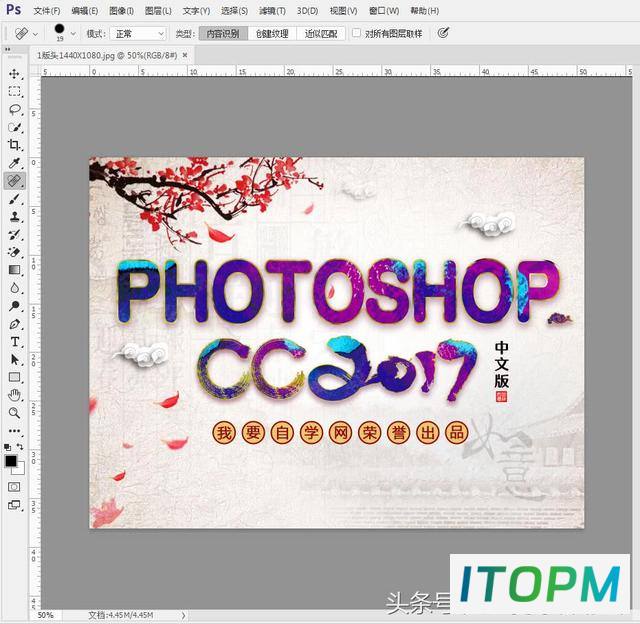This screenshot has width=640, height=624.
Task: Select the Blur tool
Action: point(15,288)
